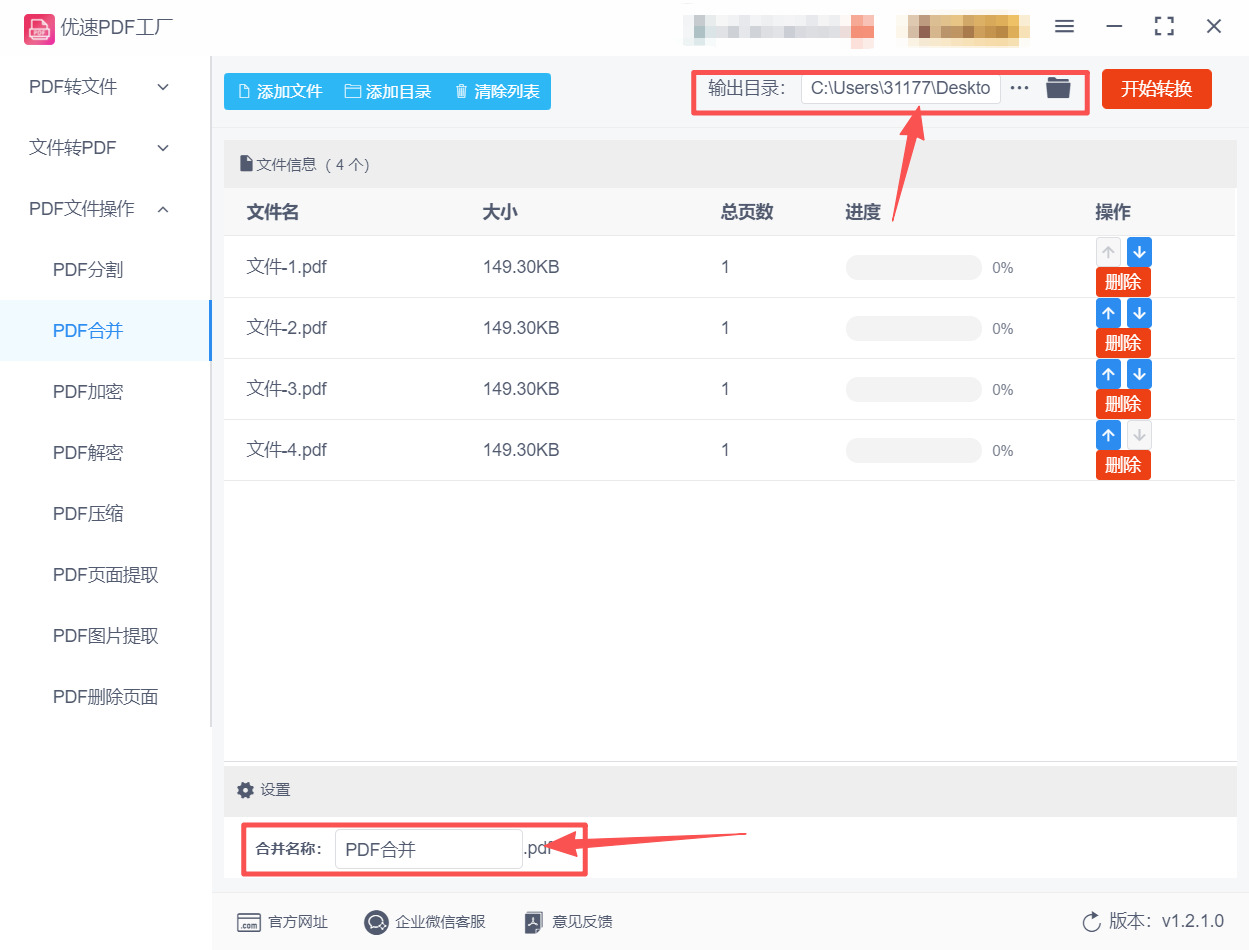Delete 文件-1.pdf from the list
The width and height of the screenshot is (1249, 950).
pyautogui.click(x=1123, y=282)
